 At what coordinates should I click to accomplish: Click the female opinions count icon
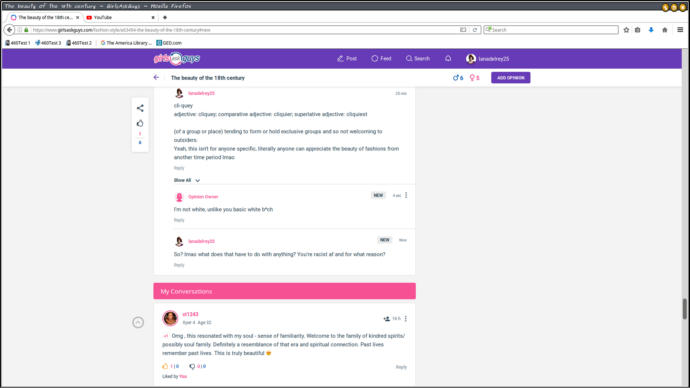[474, 78]
